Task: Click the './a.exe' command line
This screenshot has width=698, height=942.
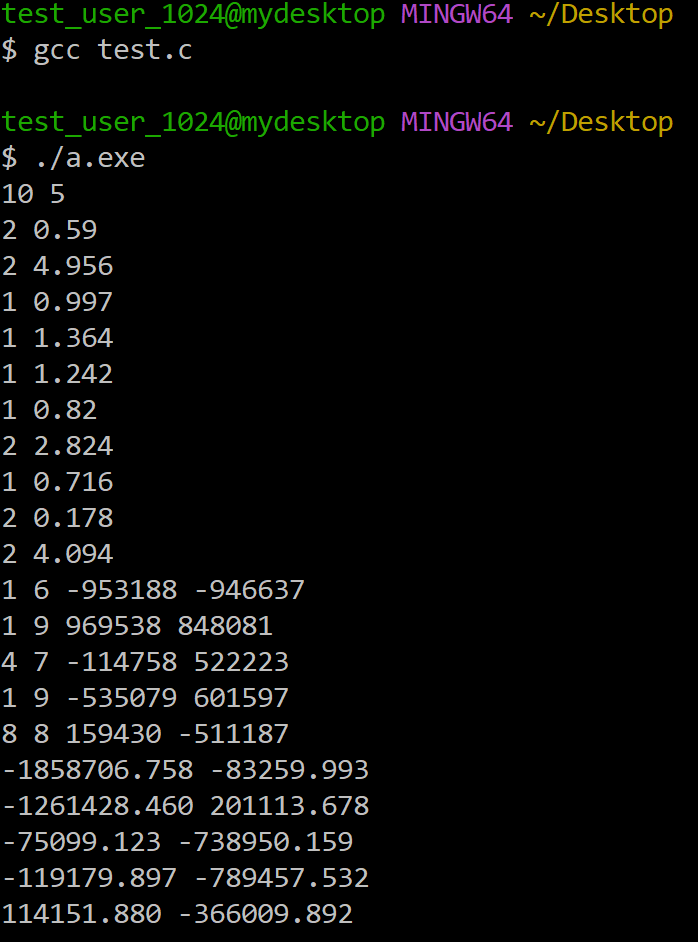Action: click(73, 158)
